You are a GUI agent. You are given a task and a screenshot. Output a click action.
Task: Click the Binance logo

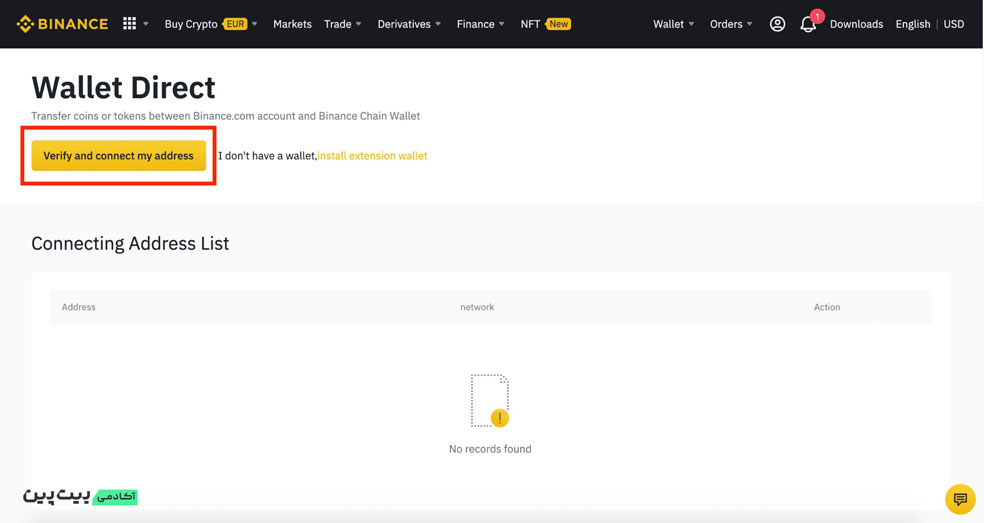tap(62, 24)
